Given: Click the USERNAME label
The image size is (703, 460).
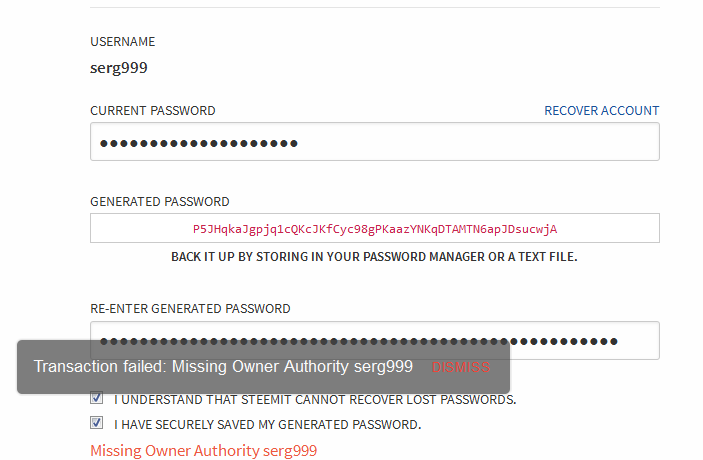Looking at the screenshot, I should (122, 42).
